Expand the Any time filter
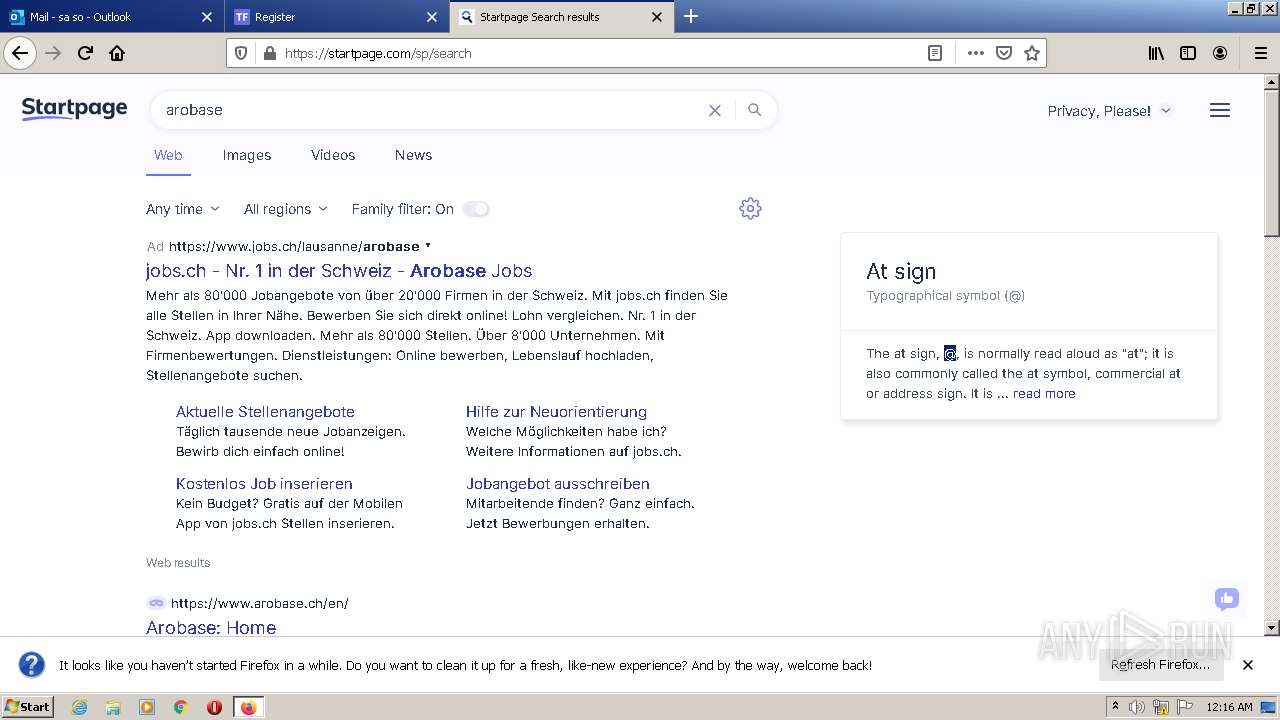Image resolution: width=1280 pixels, height=720 pixels. 183,209
